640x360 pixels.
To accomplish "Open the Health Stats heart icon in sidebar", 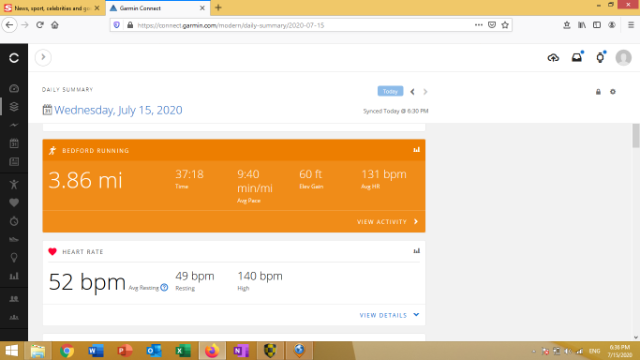I will click(x=14, y=202).
